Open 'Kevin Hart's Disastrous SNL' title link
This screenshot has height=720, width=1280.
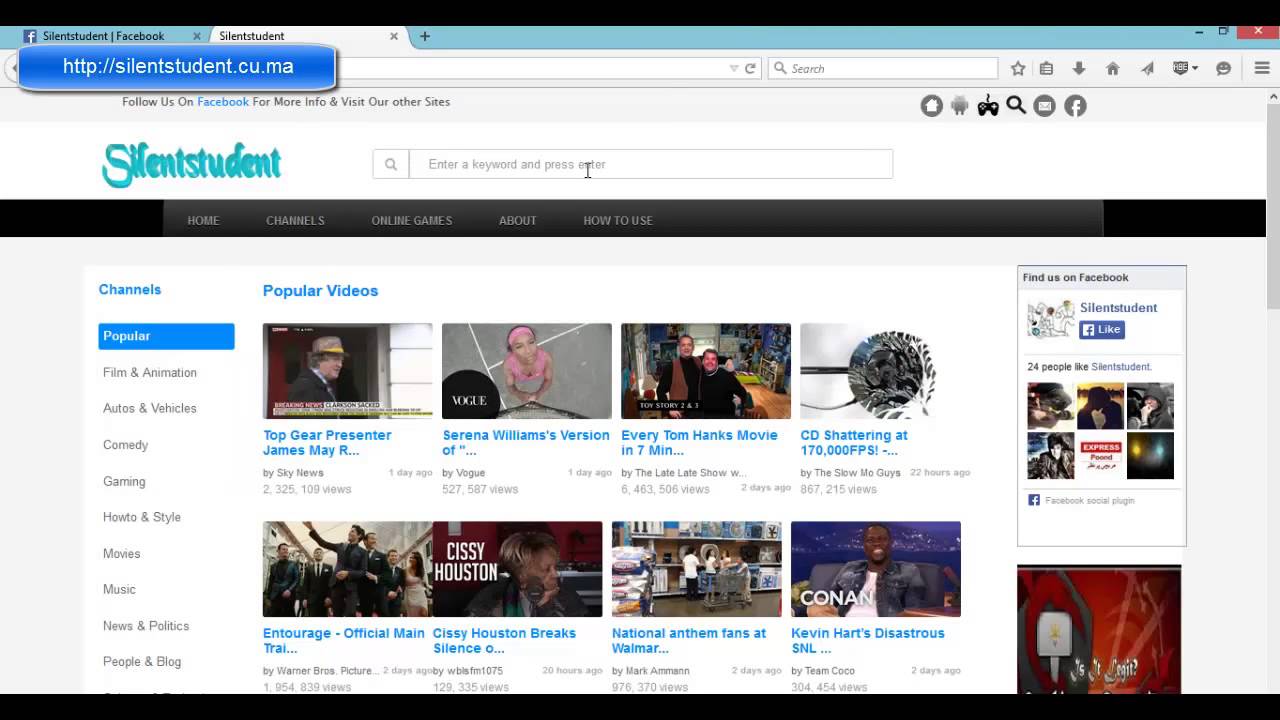[868, 641]
